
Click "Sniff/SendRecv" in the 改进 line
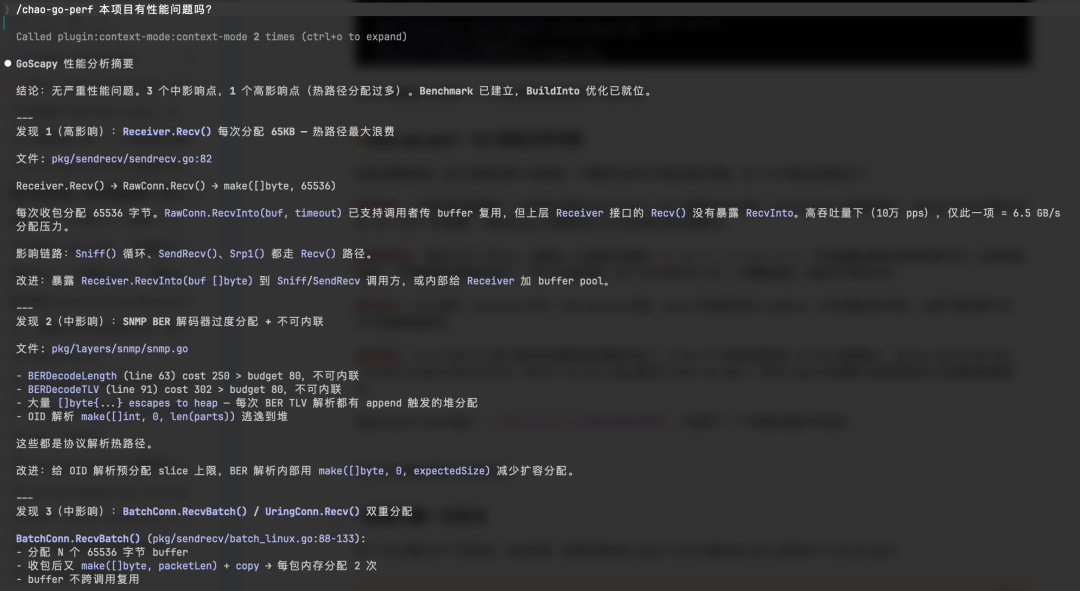coord(318,281)
